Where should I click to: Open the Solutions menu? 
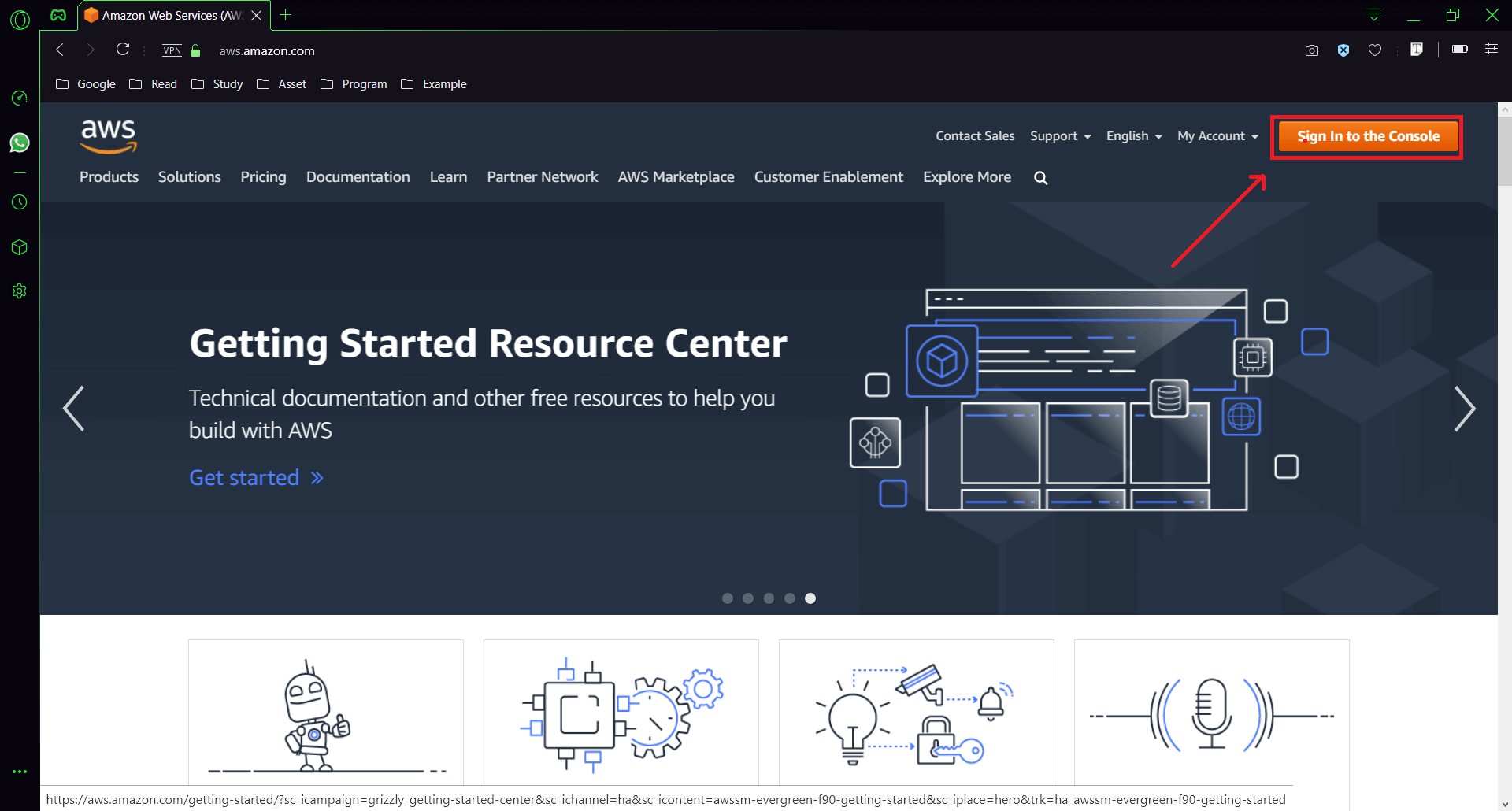(190, 177)
